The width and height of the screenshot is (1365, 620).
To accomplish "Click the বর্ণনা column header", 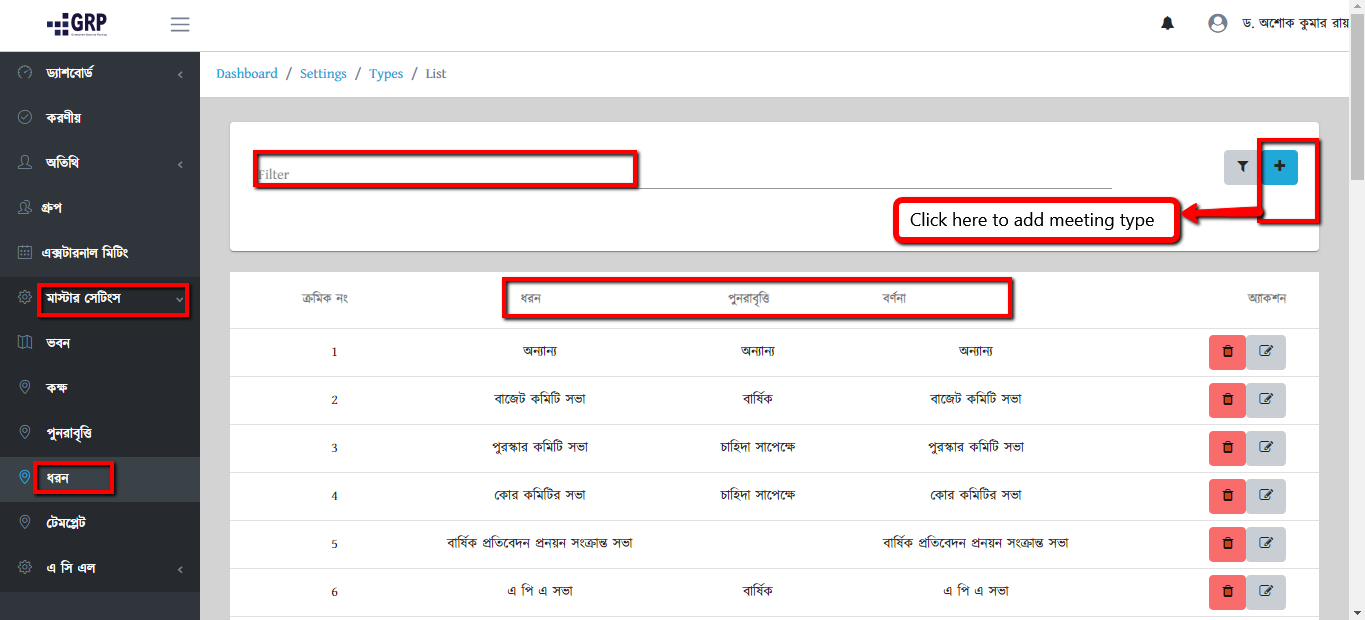I will tap(894, 298).
